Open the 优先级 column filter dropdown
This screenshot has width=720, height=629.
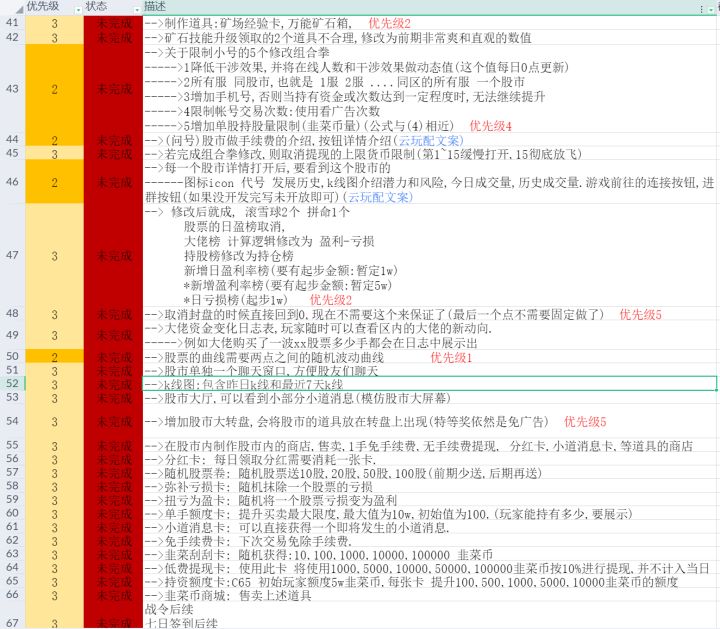tap(78, 9)
